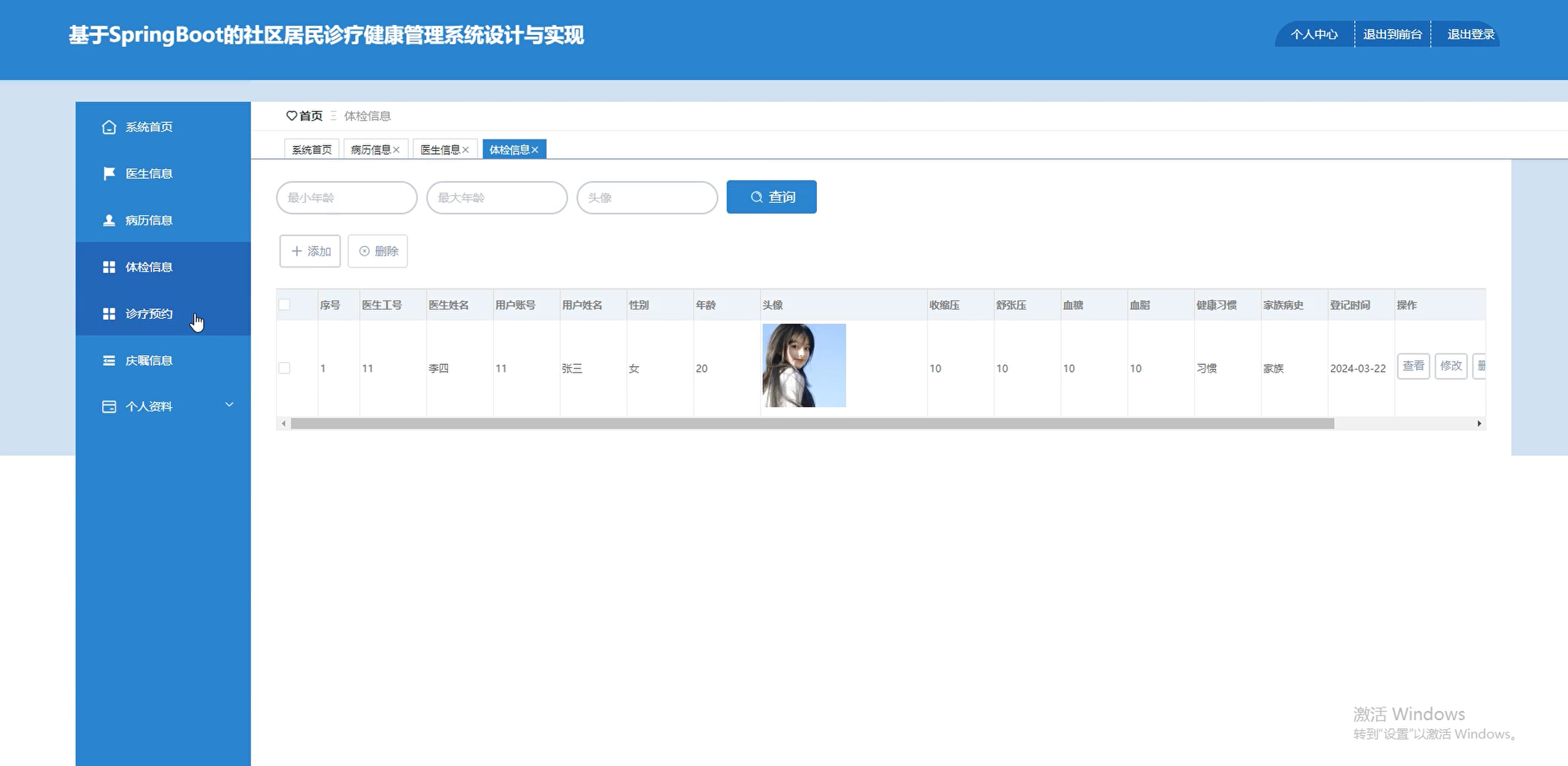Open 医生信息 in the sidebar
1568x766 pixels.
tap(163, 173)
